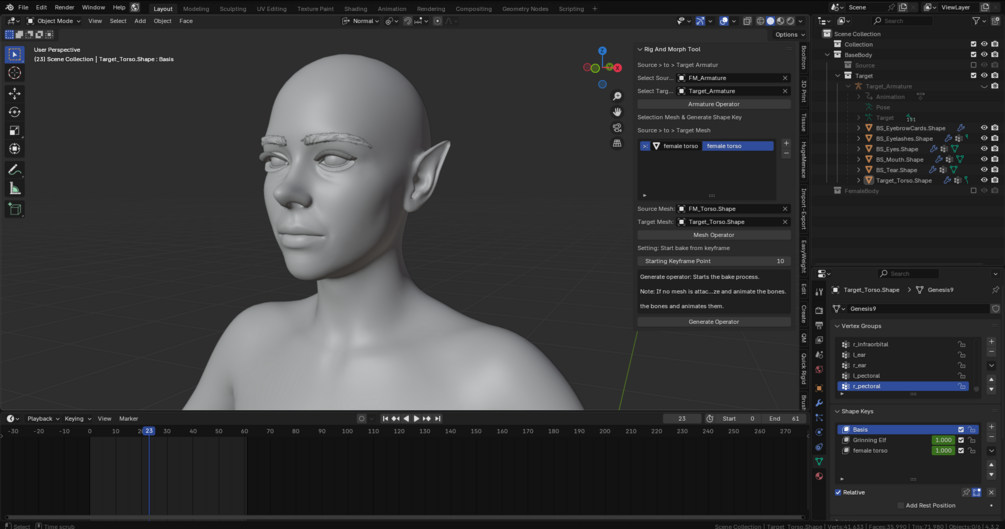Click the Generate Operator button
Viewport: 1005px width, 529px height.
click(713, 322)
